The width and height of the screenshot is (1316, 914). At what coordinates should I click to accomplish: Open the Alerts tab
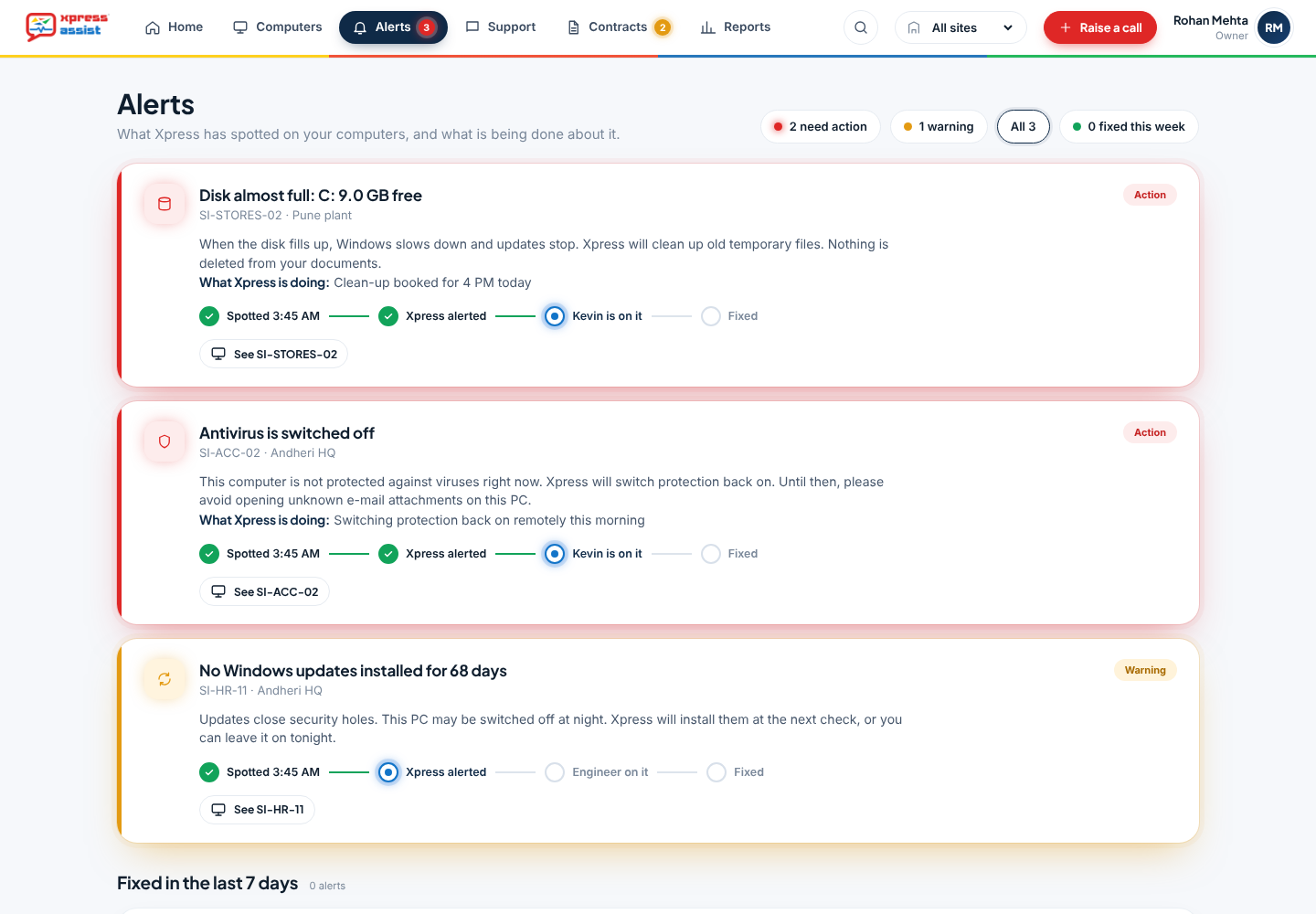pos(393,27)
